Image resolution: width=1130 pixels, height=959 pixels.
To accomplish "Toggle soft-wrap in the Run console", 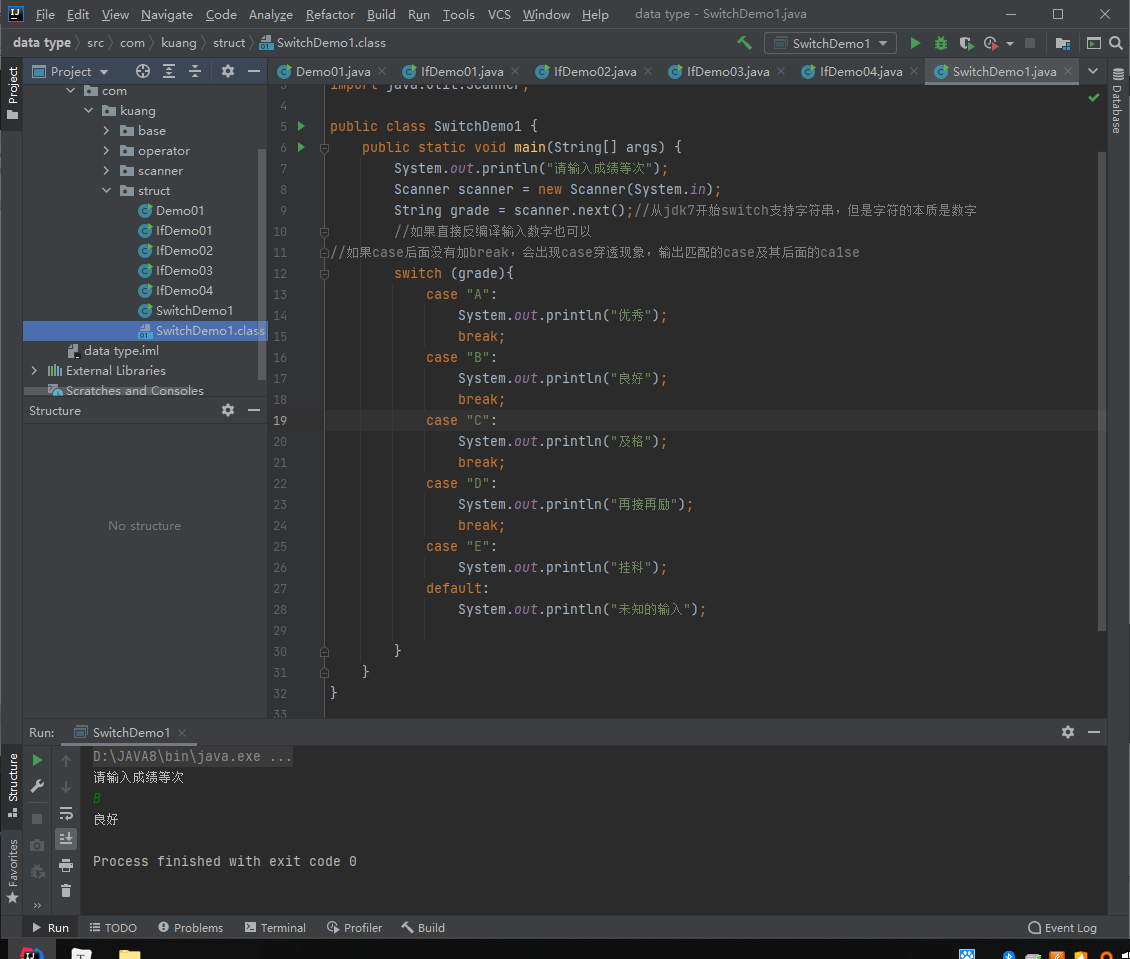I will tap(66, 813).
